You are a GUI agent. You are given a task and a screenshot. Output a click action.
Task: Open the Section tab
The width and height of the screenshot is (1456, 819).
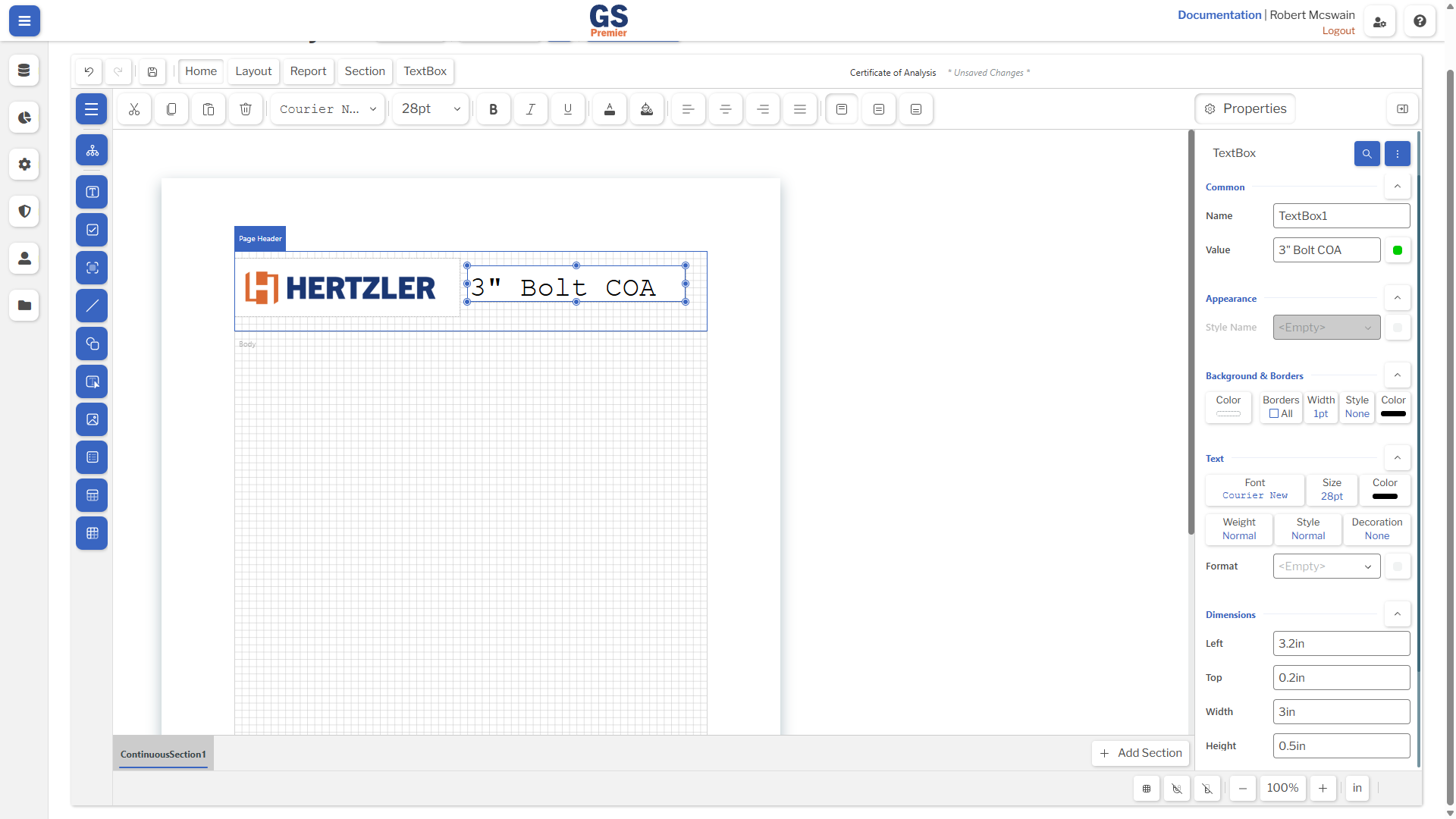(365, 71)
